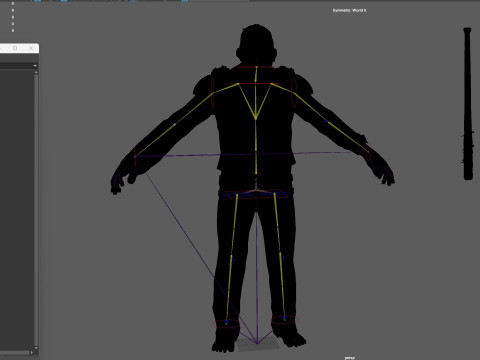Close the floating panel window
Image resolution: width=480 pixels, height=360 pixels.
31,48
